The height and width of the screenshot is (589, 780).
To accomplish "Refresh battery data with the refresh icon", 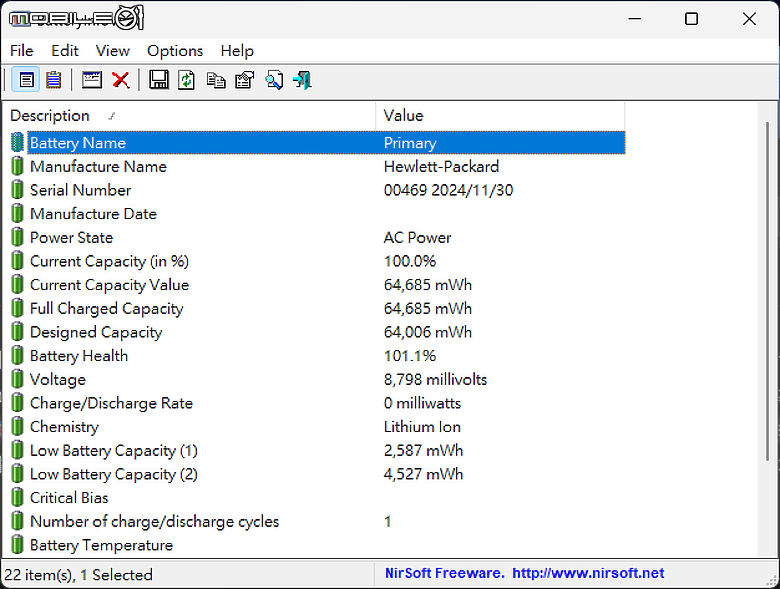I will coord(187,80).
